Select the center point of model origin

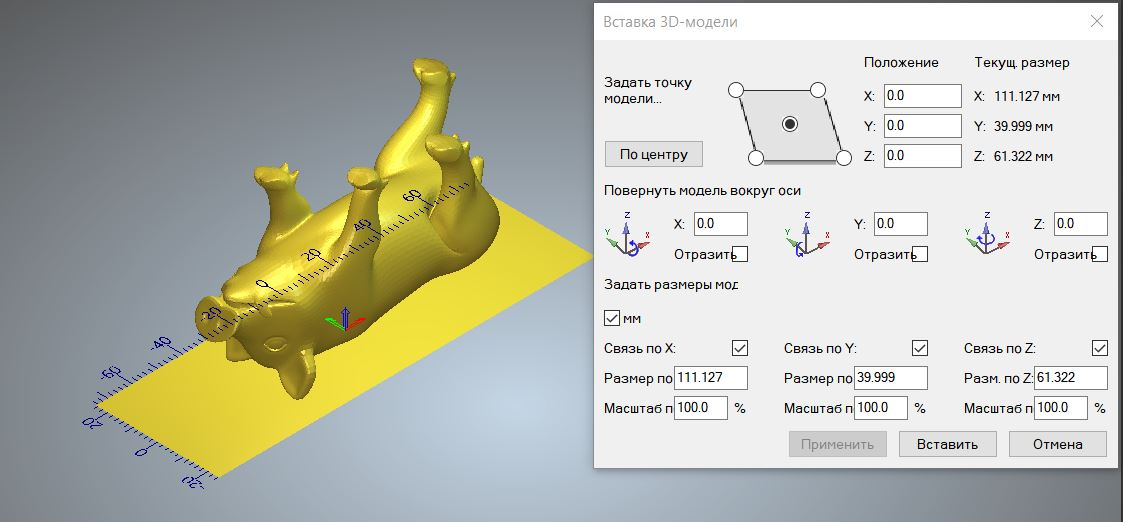click(x=790, y=124)
